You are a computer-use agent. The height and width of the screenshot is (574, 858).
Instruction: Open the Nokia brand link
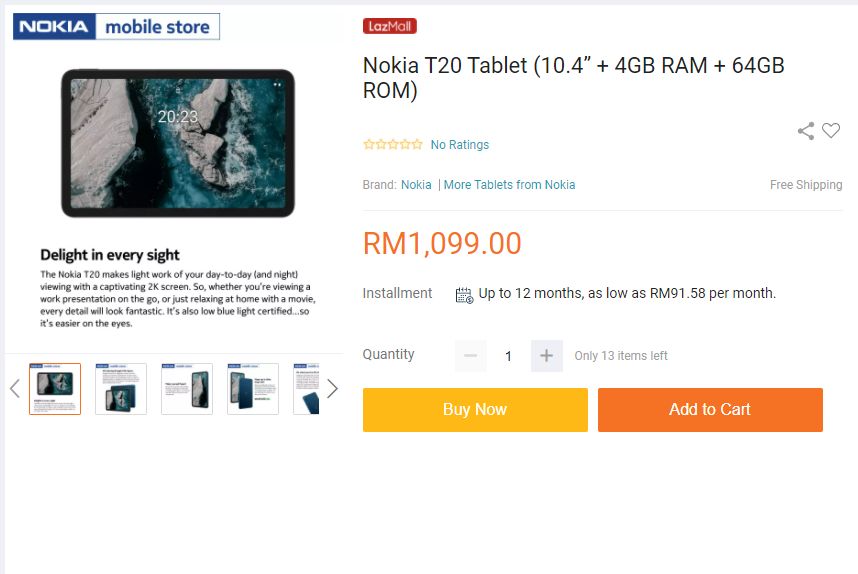click(x=416, y=185)
